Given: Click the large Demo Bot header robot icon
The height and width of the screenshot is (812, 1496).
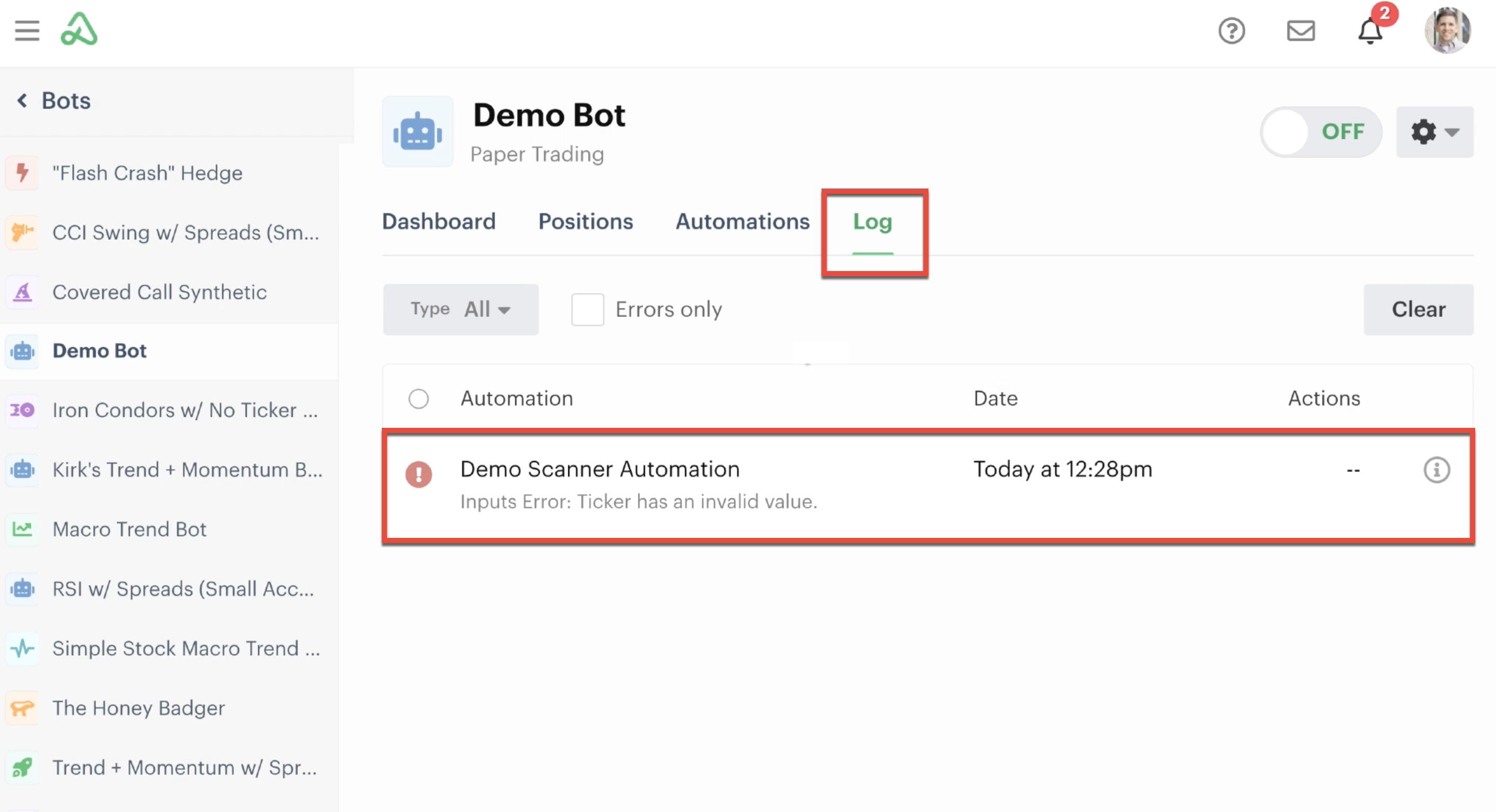Looking at the screenshot, I should 418,132.
